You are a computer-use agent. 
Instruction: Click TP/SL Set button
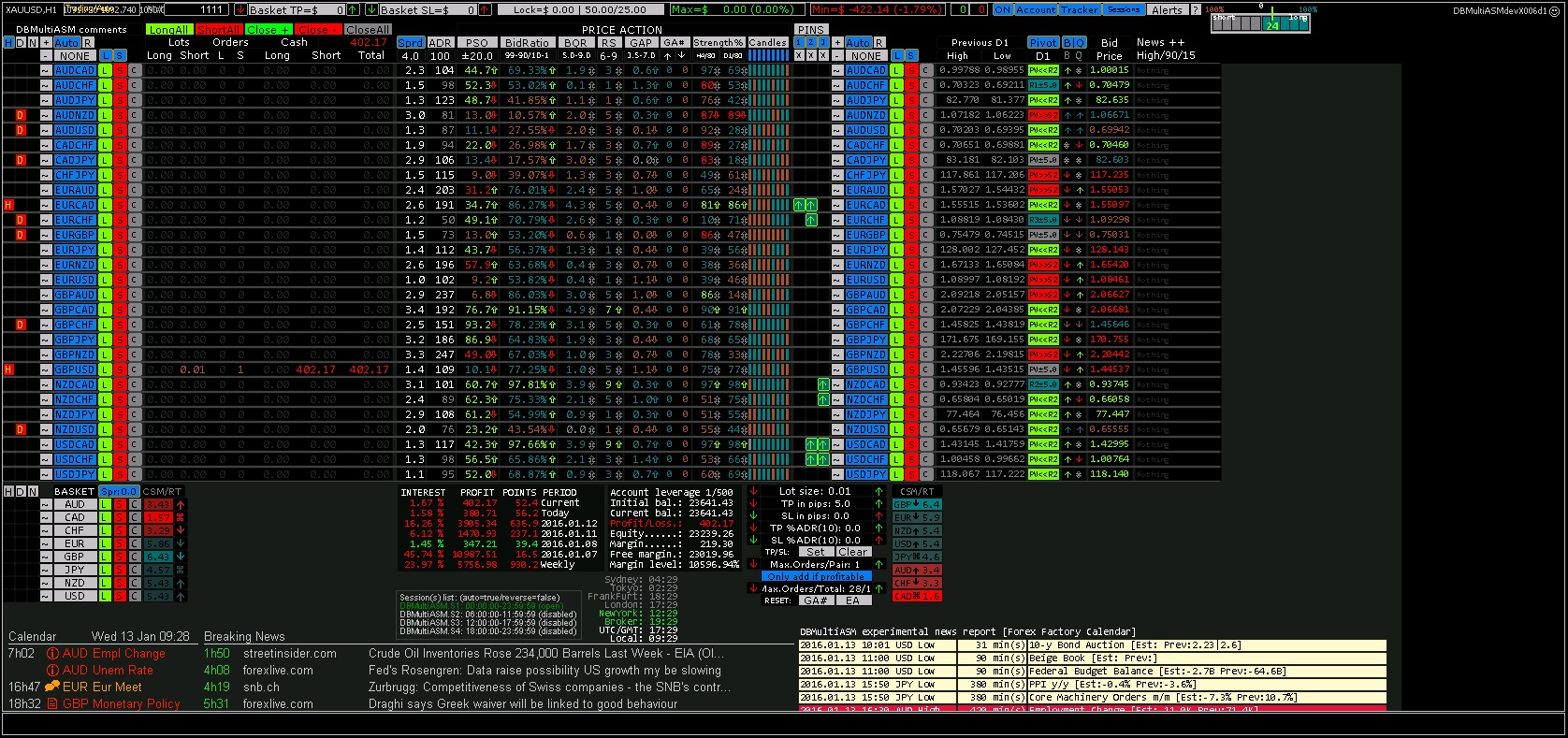[816, 552]
